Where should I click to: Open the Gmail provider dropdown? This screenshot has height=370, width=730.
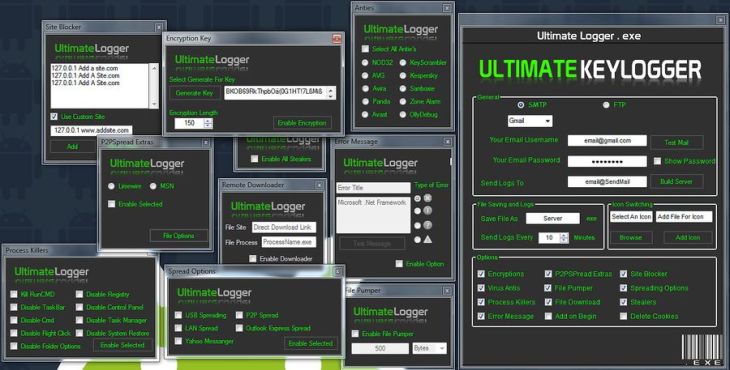click(x=530, y=121)
